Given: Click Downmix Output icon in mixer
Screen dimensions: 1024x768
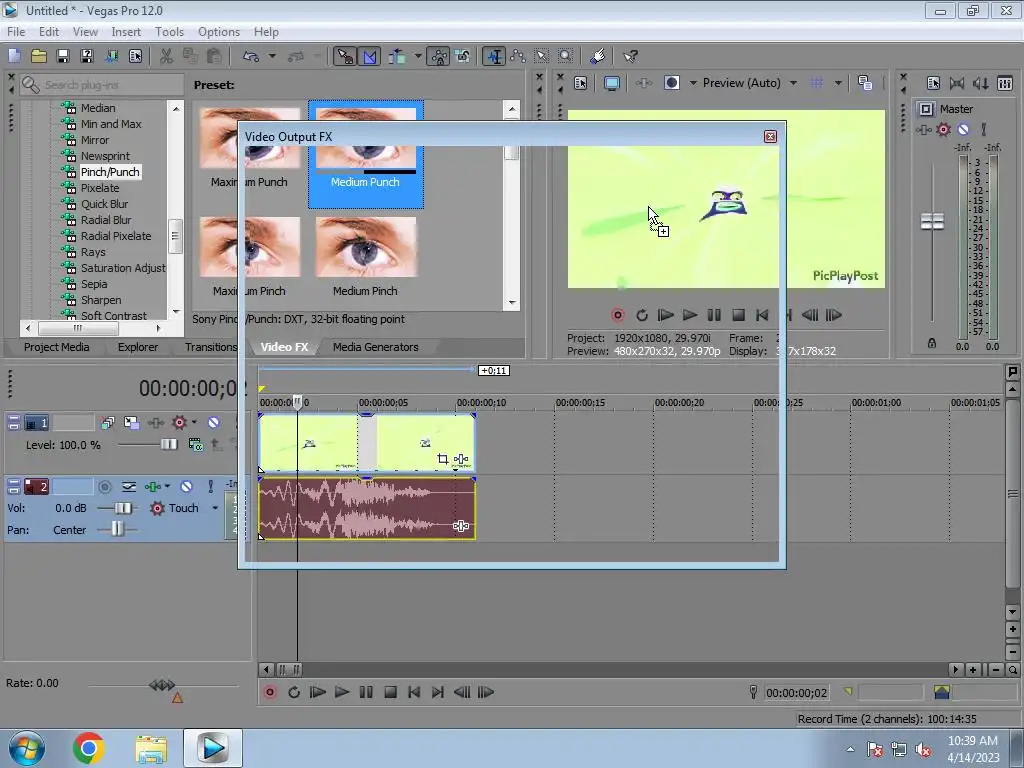Looking at the screenshot, I should [x=957, y=83].
